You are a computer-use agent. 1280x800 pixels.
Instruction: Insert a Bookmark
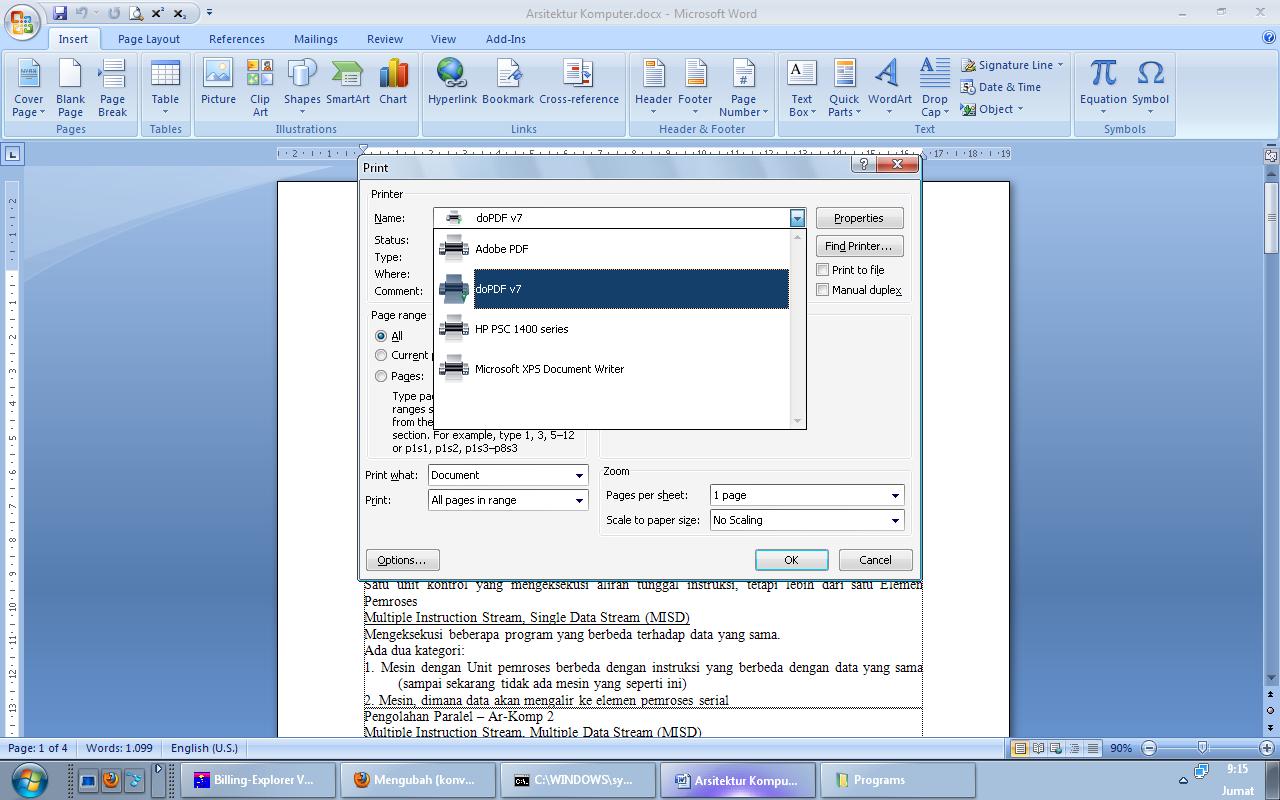pos(508,82)
